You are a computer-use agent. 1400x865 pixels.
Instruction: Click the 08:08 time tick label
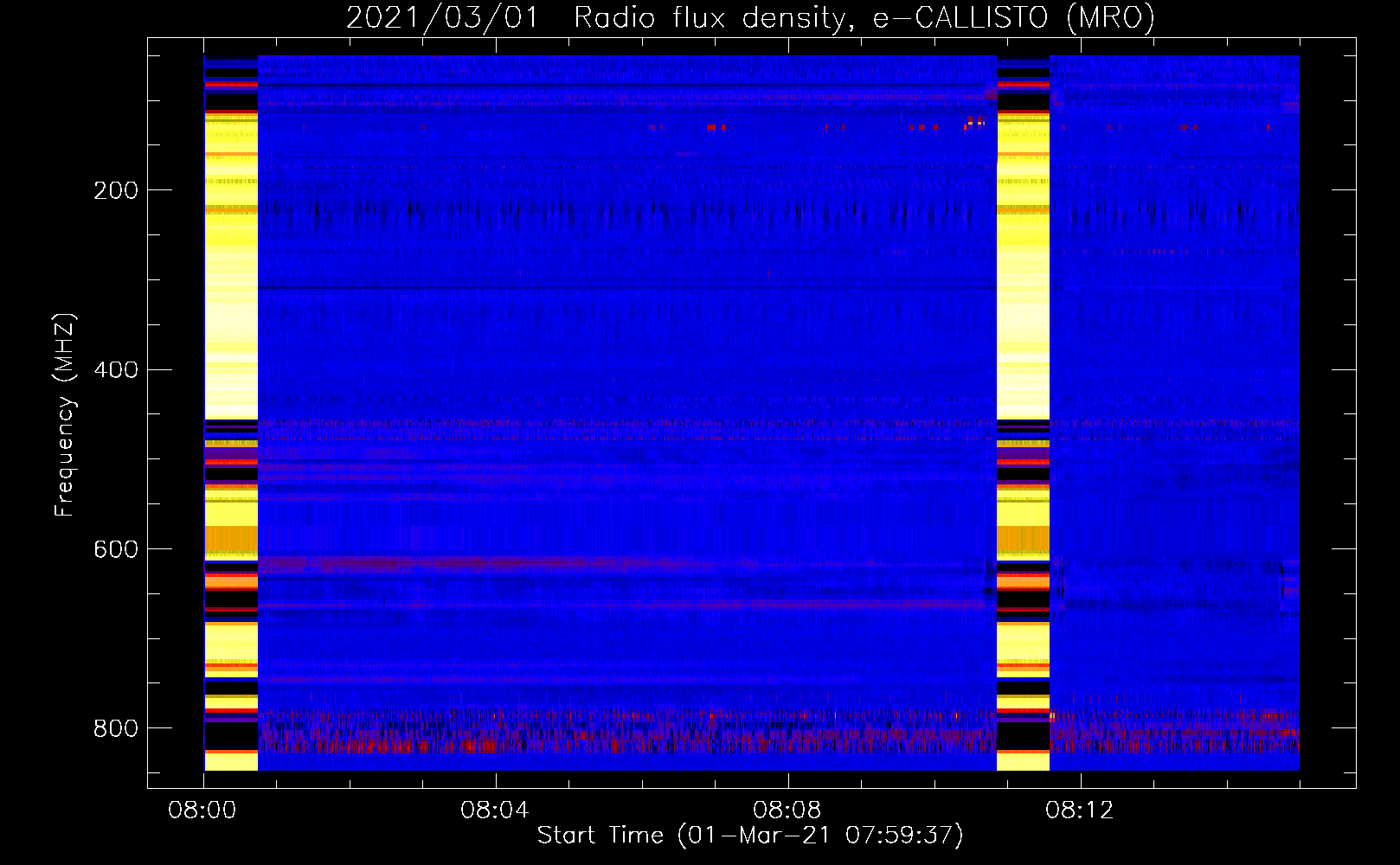787,811
